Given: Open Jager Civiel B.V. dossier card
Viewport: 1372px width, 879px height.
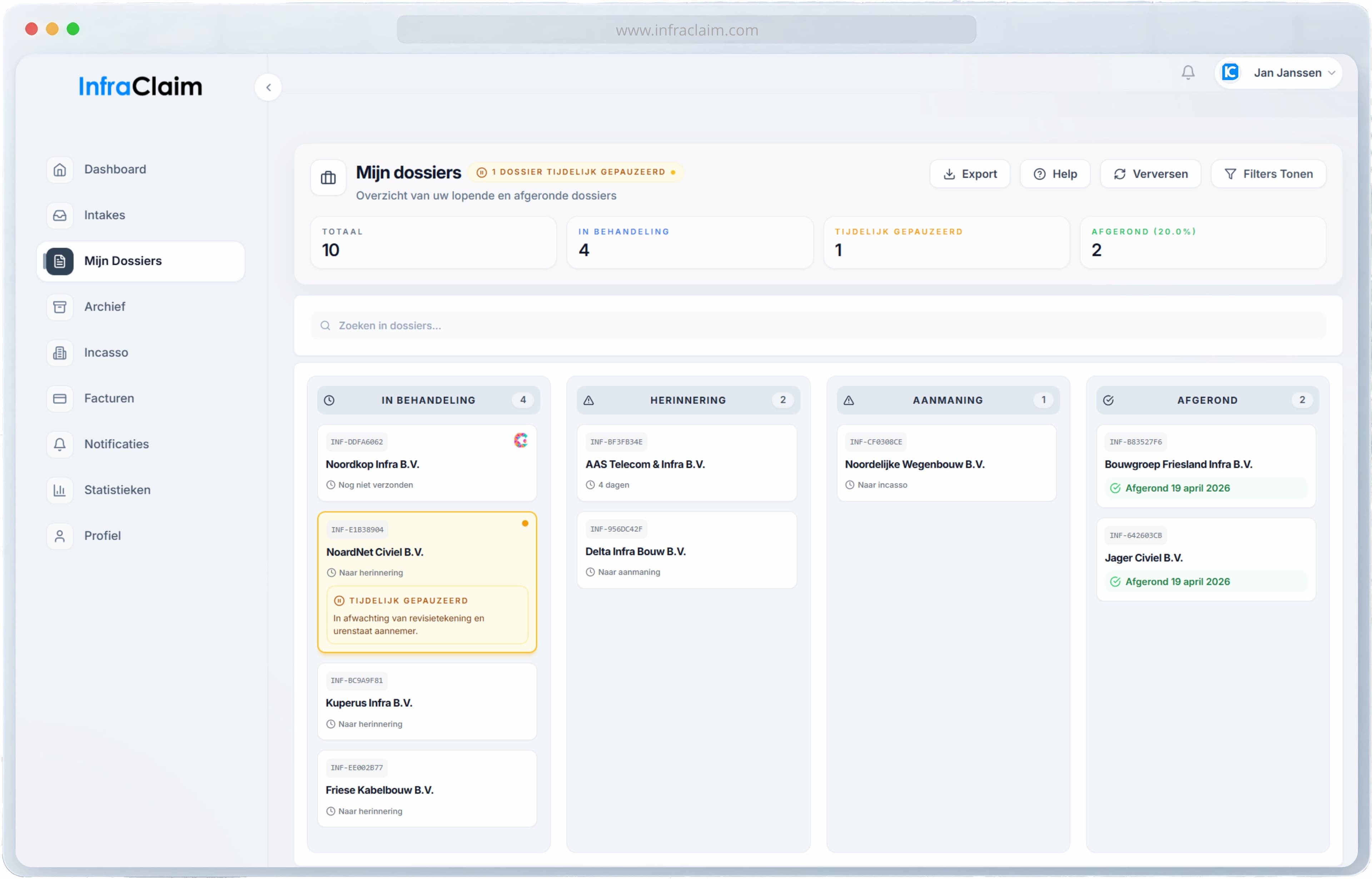Looking at the screenshot, I should click(1206, 559).
